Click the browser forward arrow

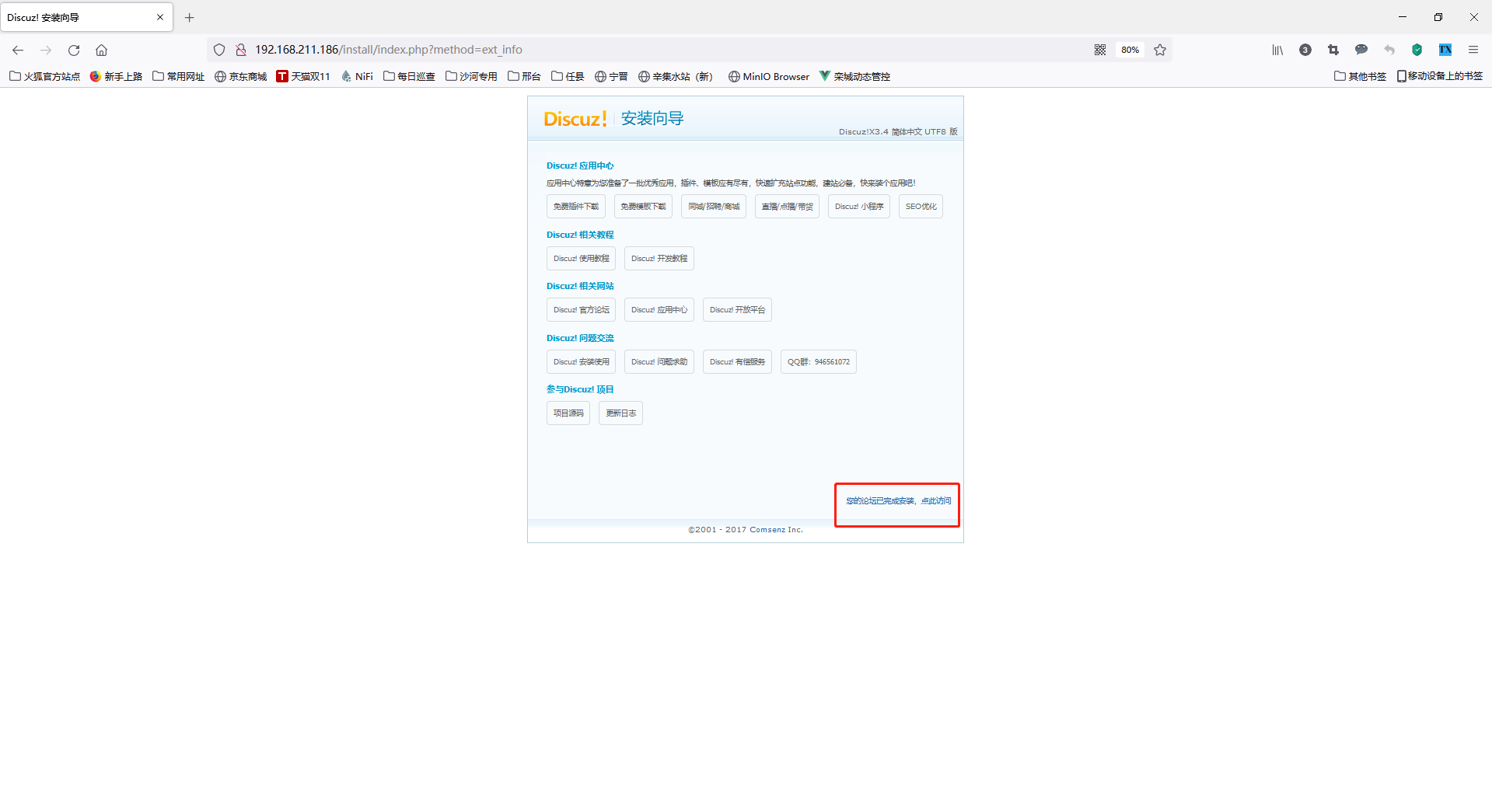[x=46, y=50]
